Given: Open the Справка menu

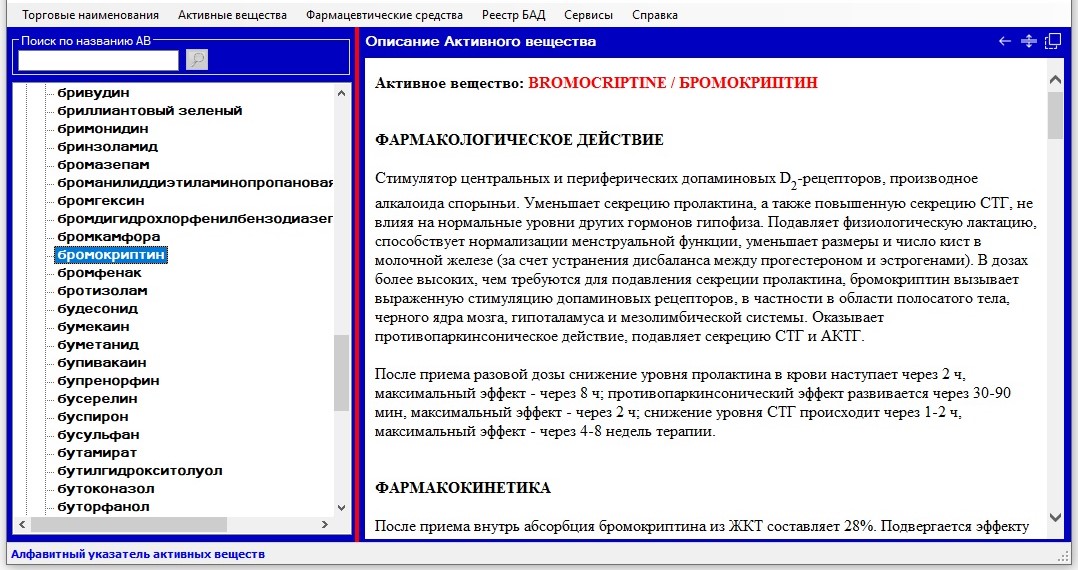Looking at the screenshot, I should pyautogui.click(x=655, y=15).
